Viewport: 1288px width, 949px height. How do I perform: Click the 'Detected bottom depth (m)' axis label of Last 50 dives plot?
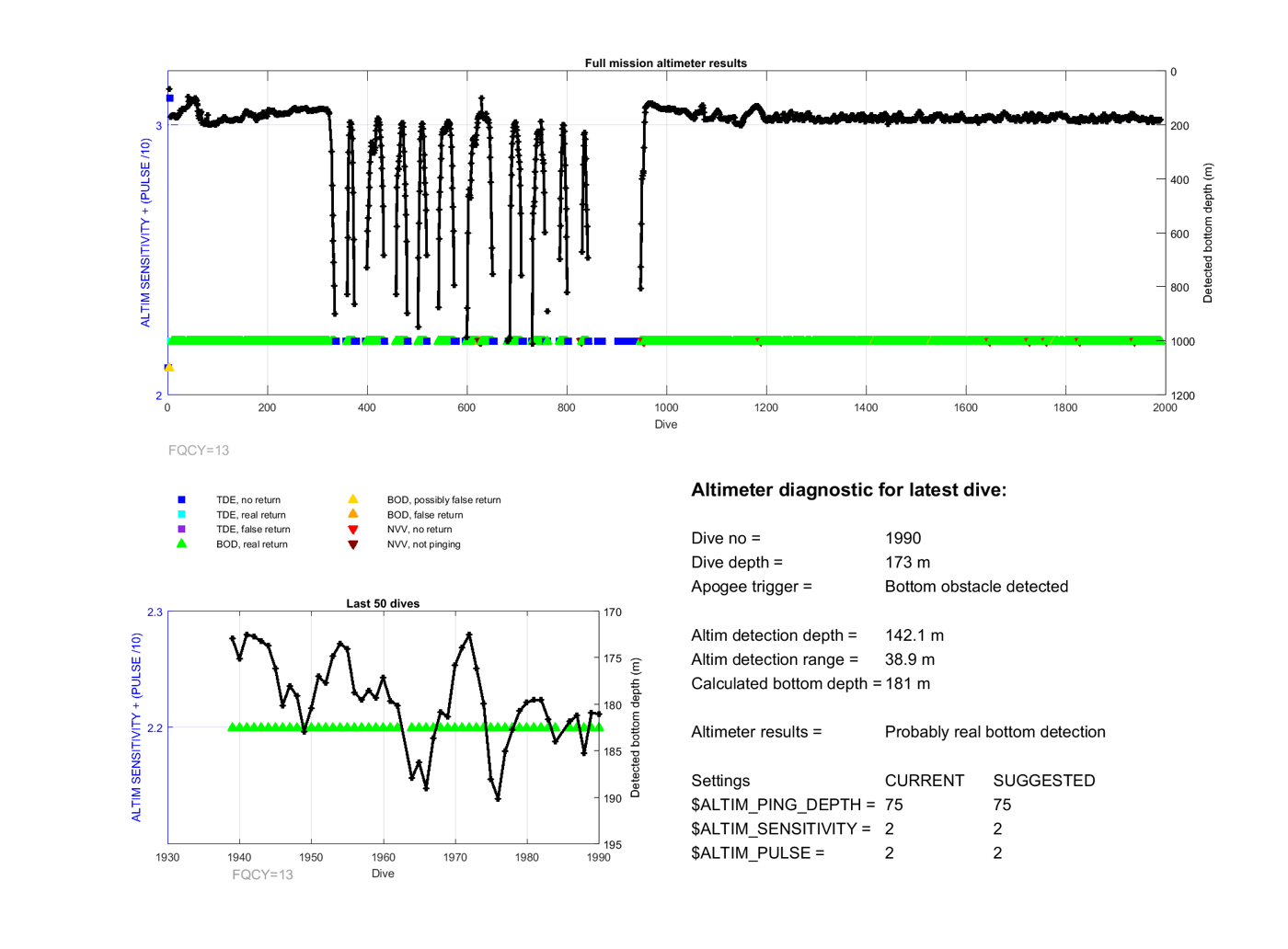635,727
